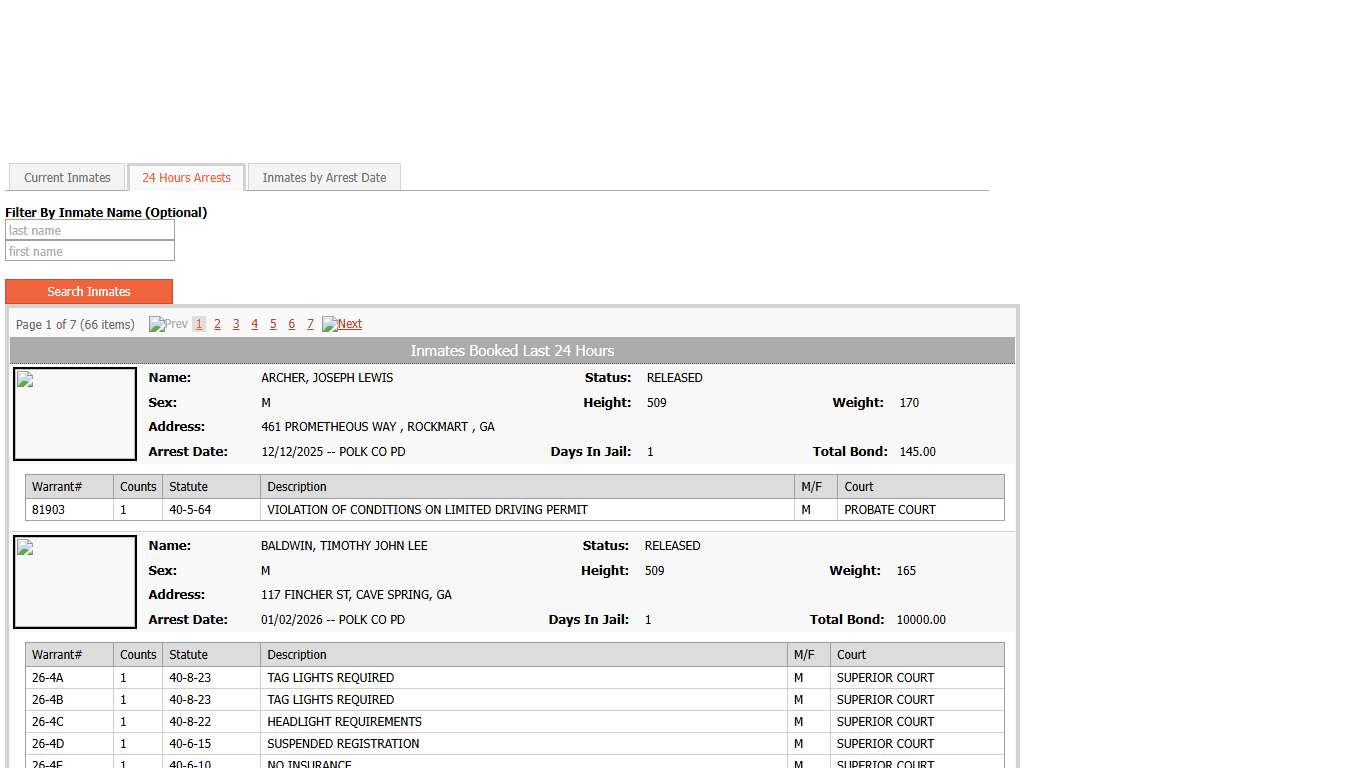Open BALDWIN, TIMOTHY JOHN LEE mugshot placeholder
Image resolution: width=1366 pixels, height=768 pixels.
click(x=74, y=581)
